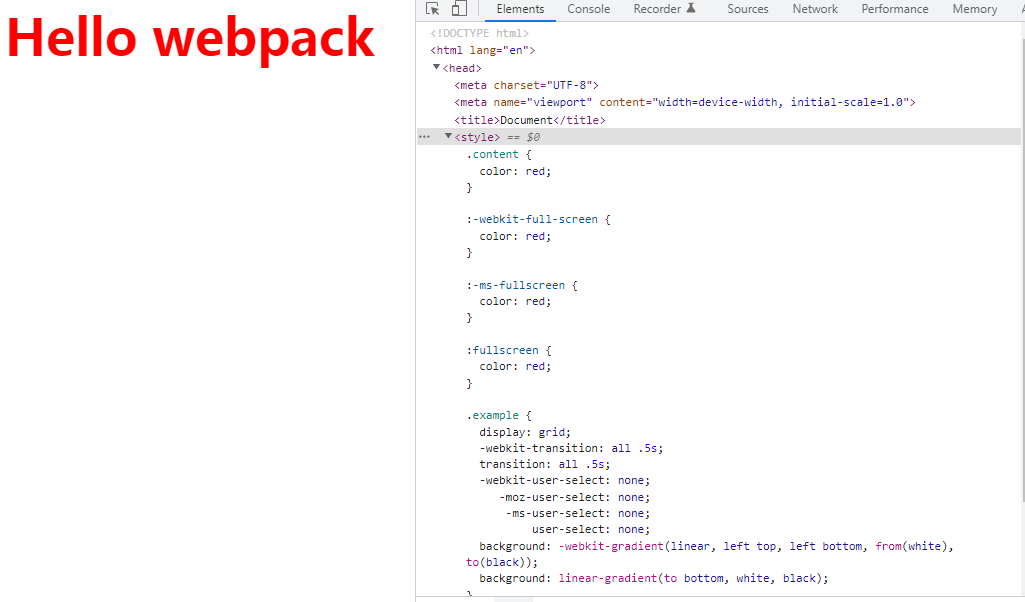Viewport: 1025px width, 602px height.
Task: Open the Recorder flask icon
Action: click(x=691, y=8)
